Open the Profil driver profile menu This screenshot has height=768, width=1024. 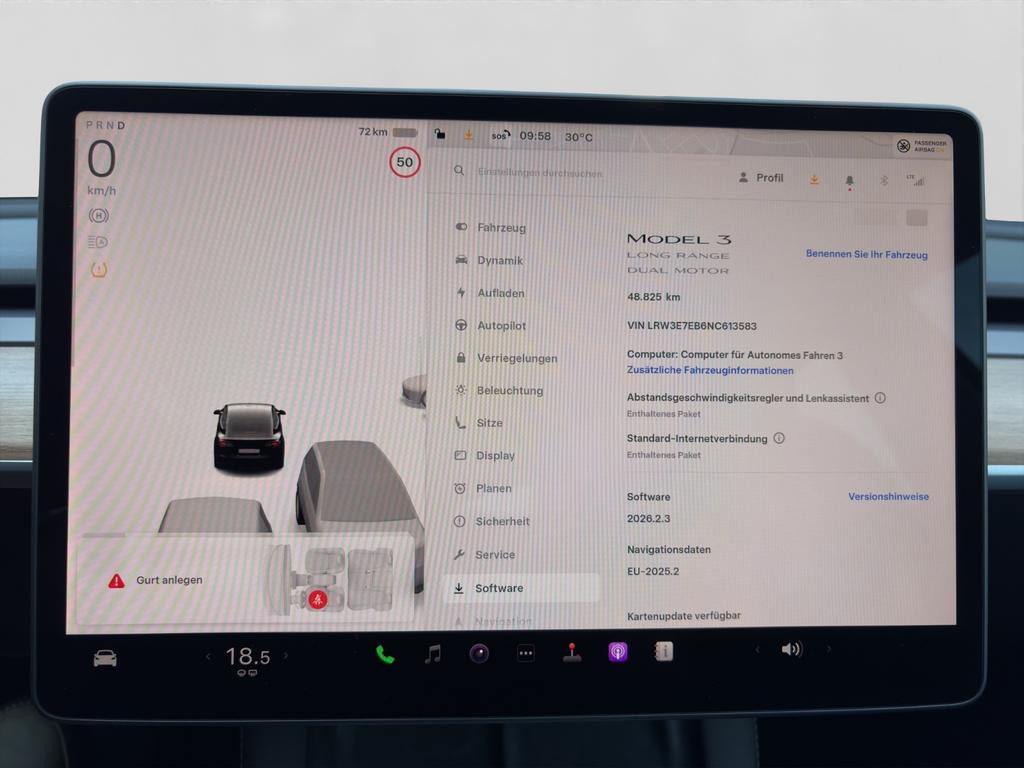pos(761,178)
